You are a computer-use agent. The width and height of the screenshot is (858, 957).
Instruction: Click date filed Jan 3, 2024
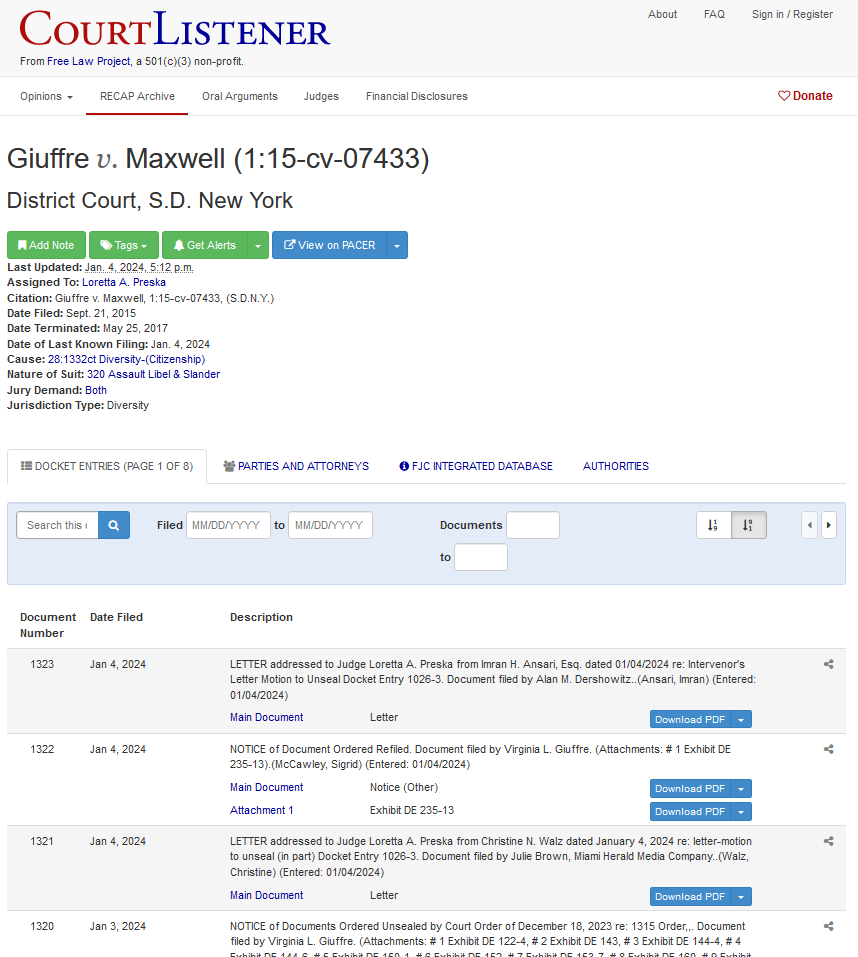click(118, 926)
